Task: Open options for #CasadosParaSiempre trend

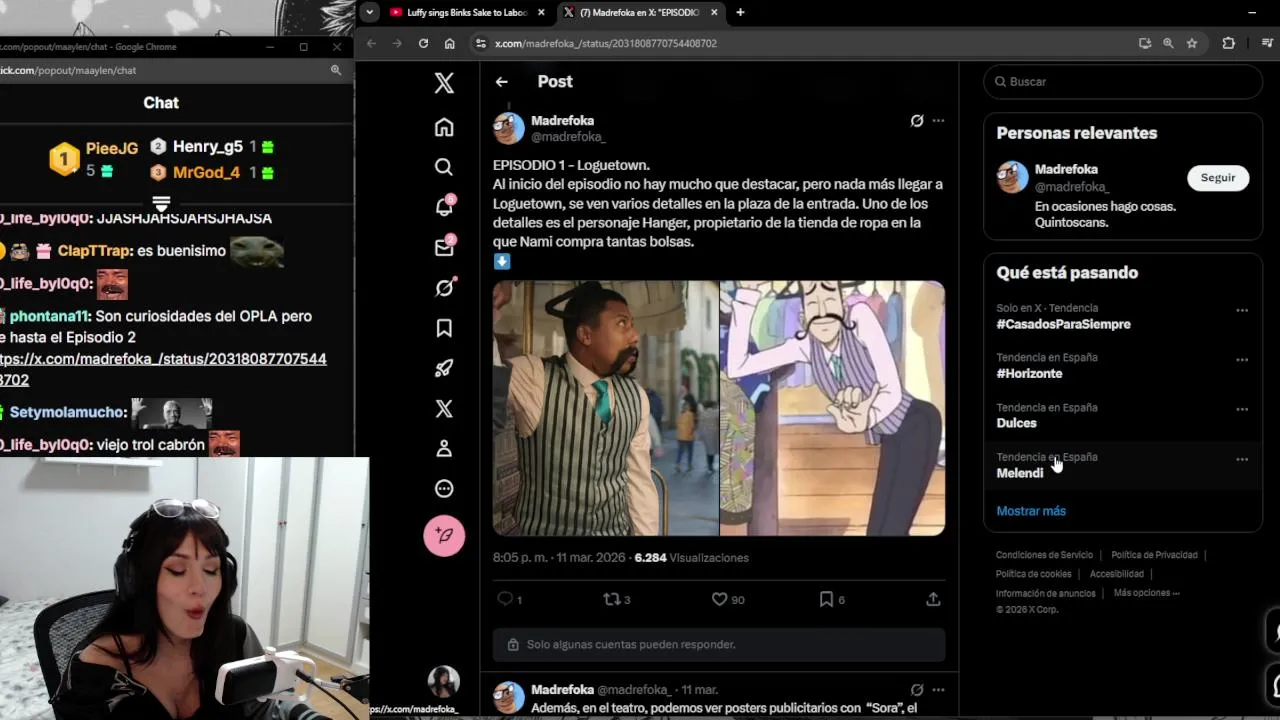Action: pyautogui.click(x=1241, y=310)
